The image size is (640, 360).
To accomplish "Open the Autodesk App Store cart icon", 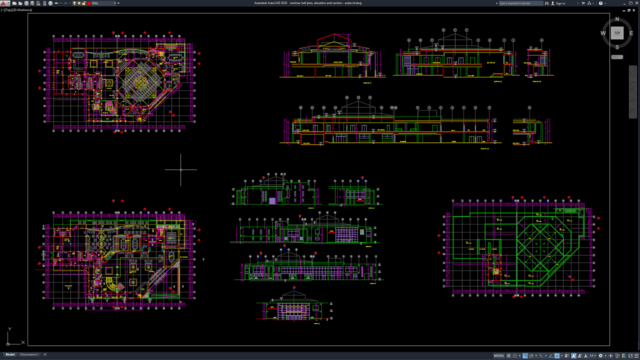I will pos(583,3).
